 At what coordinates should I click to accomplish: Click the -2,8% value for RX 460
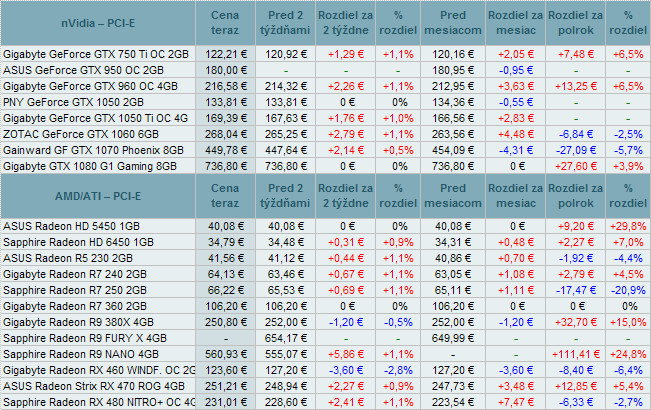tap(398, 370)
